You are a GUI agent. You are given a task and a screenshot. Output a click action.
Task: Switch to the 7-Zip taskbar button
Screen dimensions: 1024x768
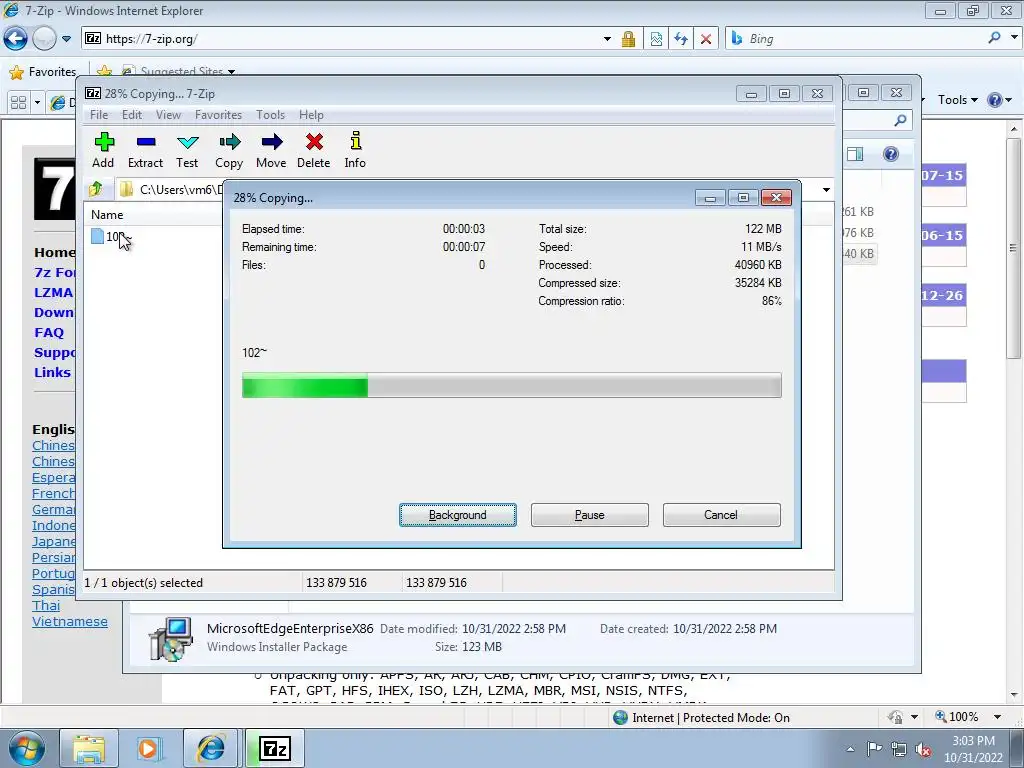[274, 748]
